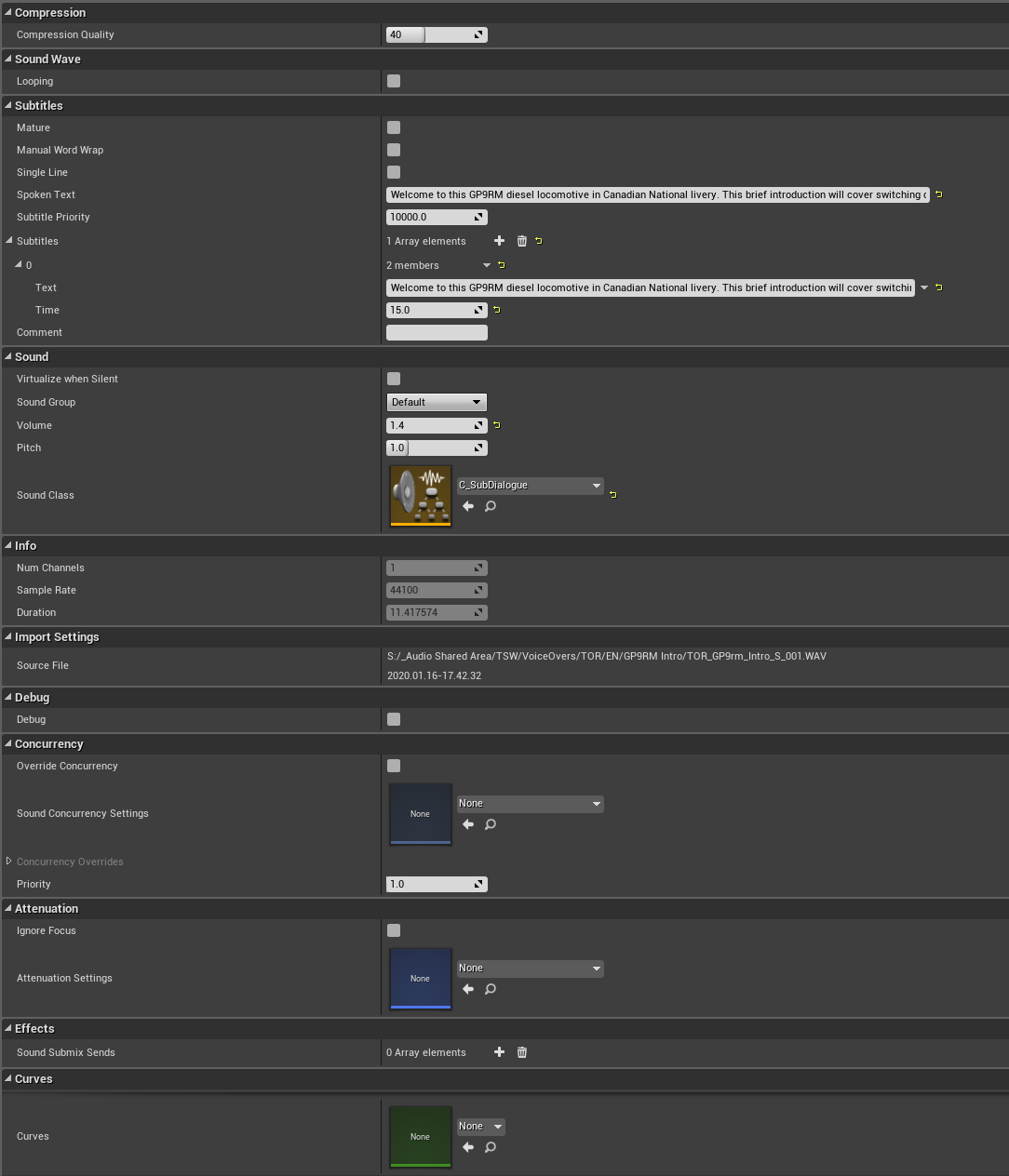Reset Volume to default with yellow arrow
The height and width of the screenshot is (1176, 1009).
496,425
